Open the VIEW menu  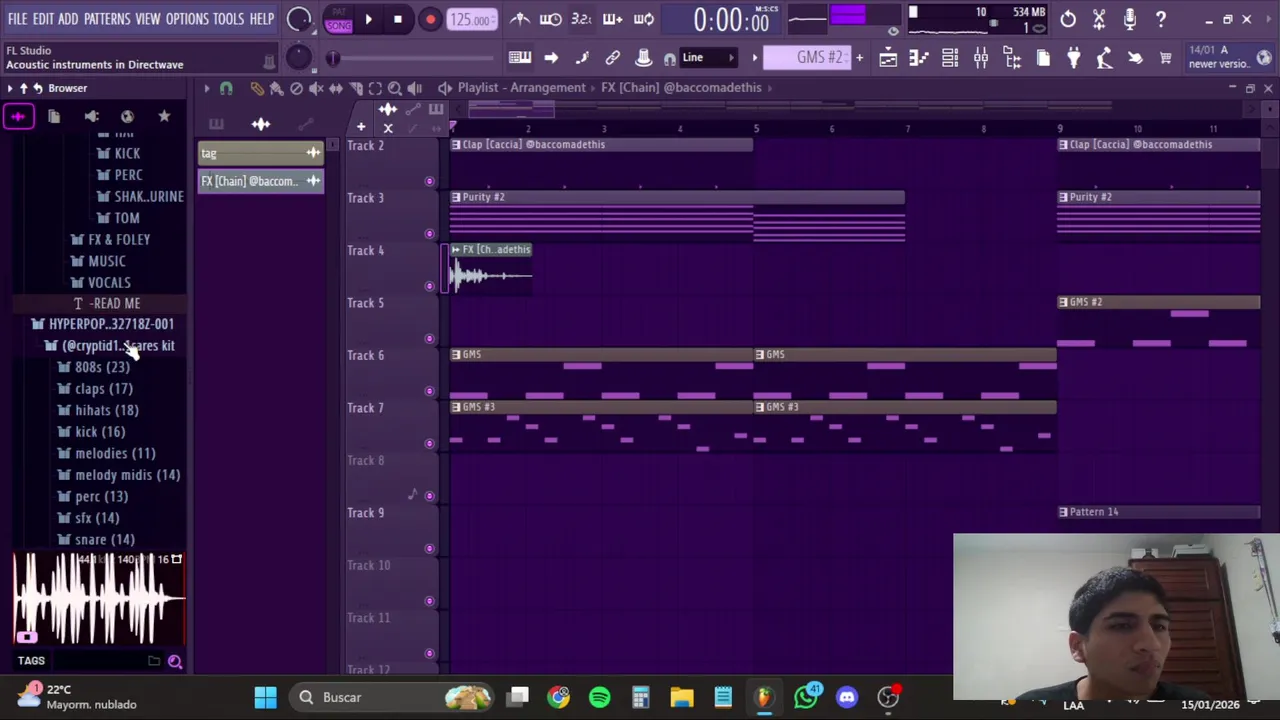(x=147, y=19)
